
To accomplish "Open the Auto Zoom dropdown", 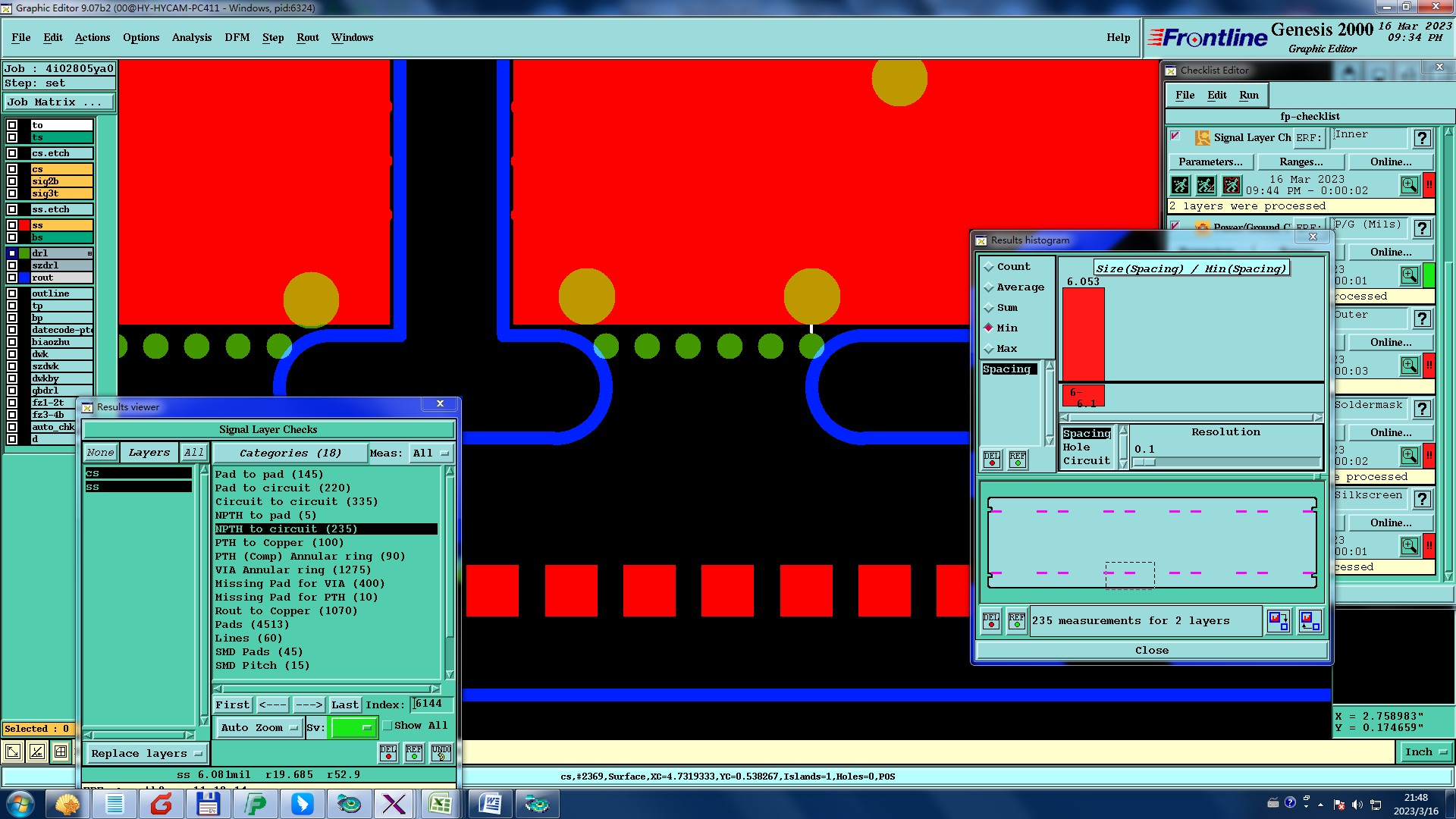I will [x=259, y=728].
